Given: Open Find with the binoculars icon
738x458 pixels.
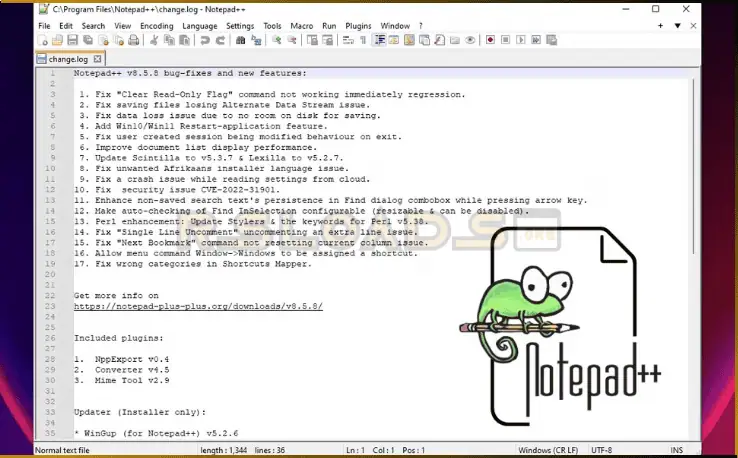Looking at the screenshot, I should (x=241, y=40).
